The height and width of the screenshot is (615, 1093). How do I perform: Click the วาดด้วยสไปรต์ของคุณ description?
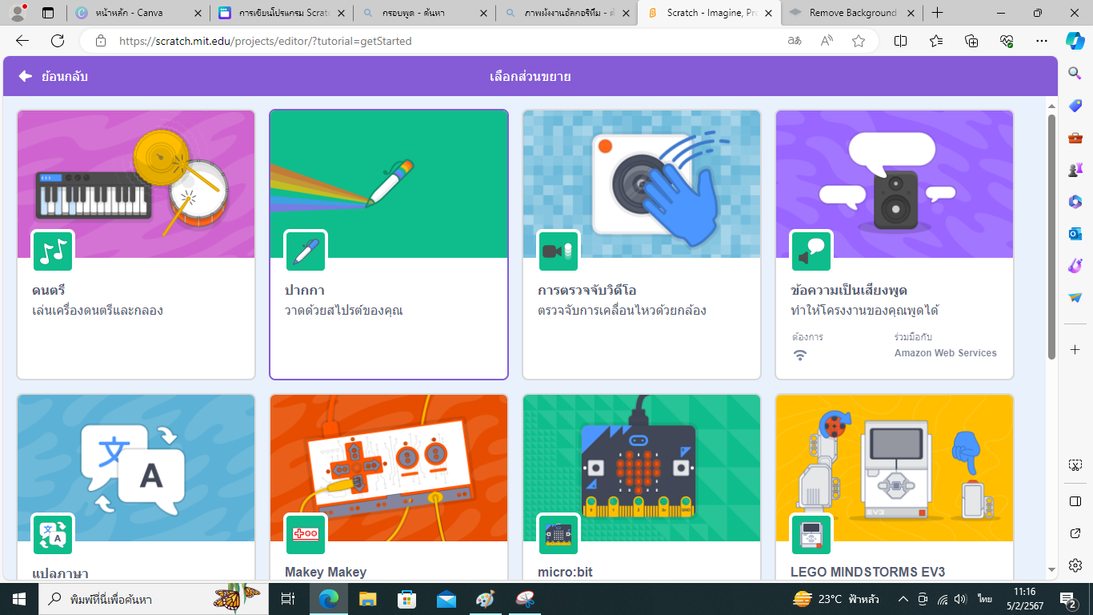click(x=344, y=310)
